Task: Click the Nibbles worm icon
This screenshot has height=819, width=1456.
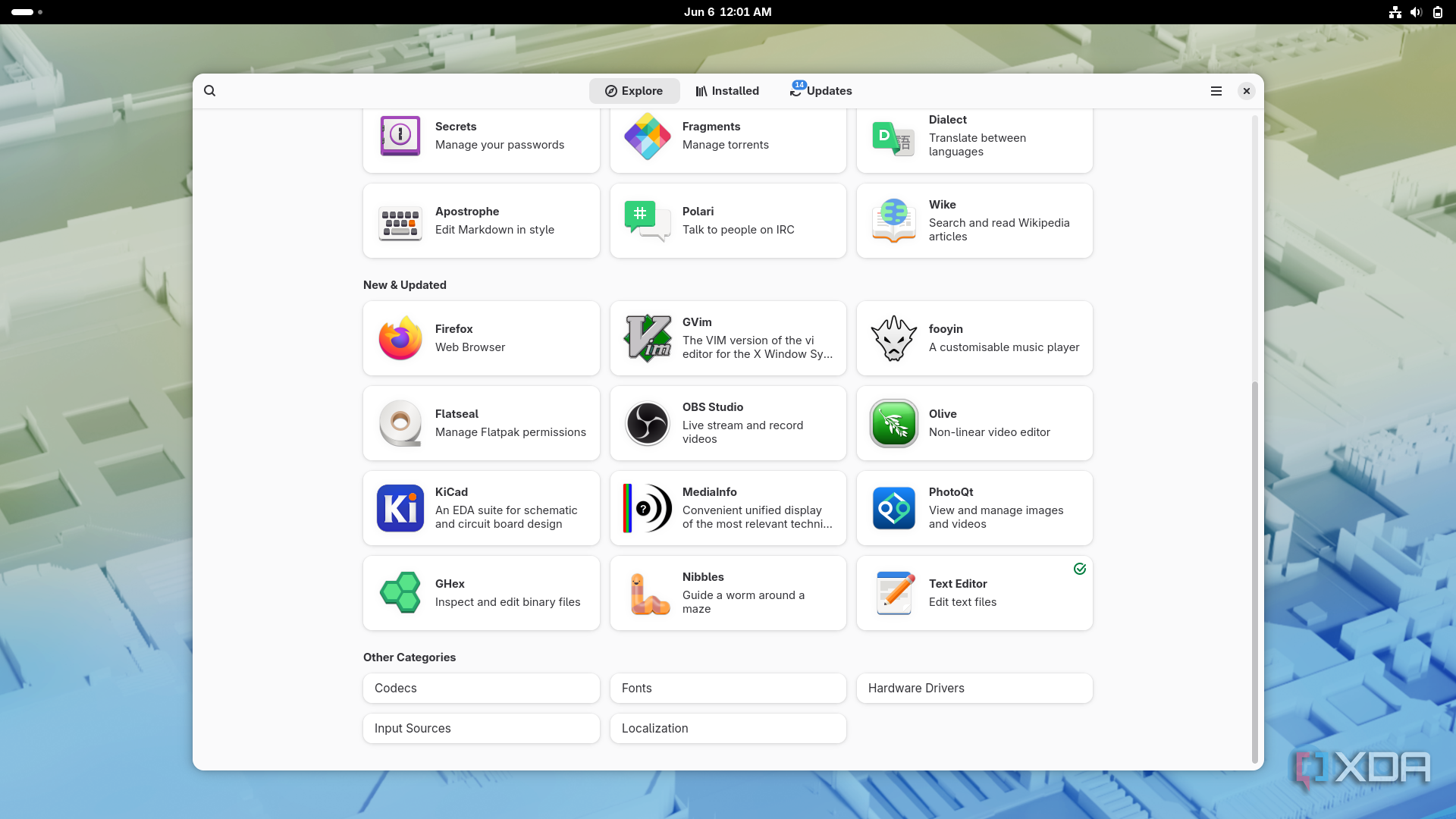Action: coord(649,593)
